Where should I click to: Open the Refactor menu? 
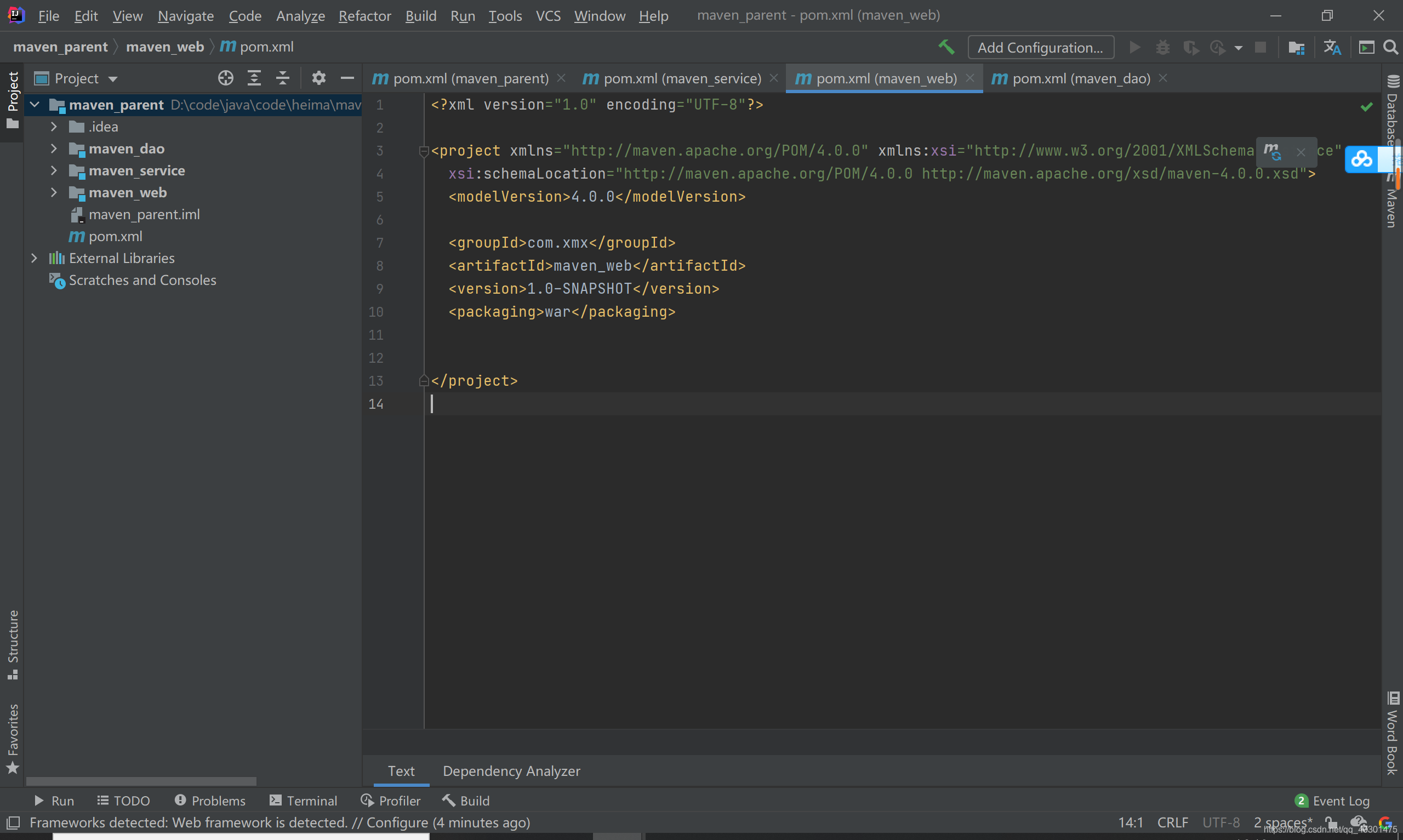point(364,16)
